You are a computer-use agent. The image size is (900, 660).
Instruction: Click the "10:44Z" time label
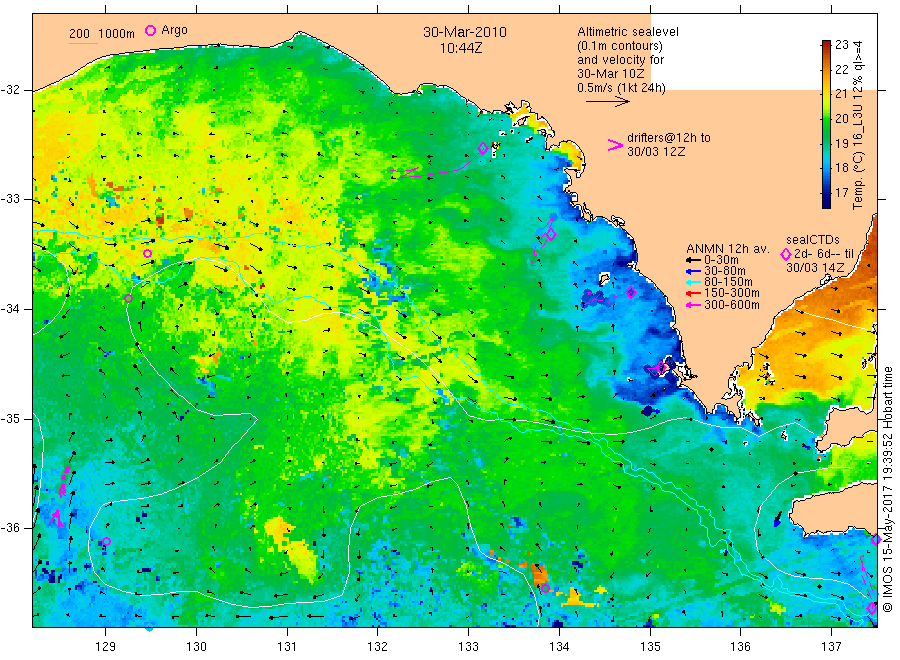point(461,48)
